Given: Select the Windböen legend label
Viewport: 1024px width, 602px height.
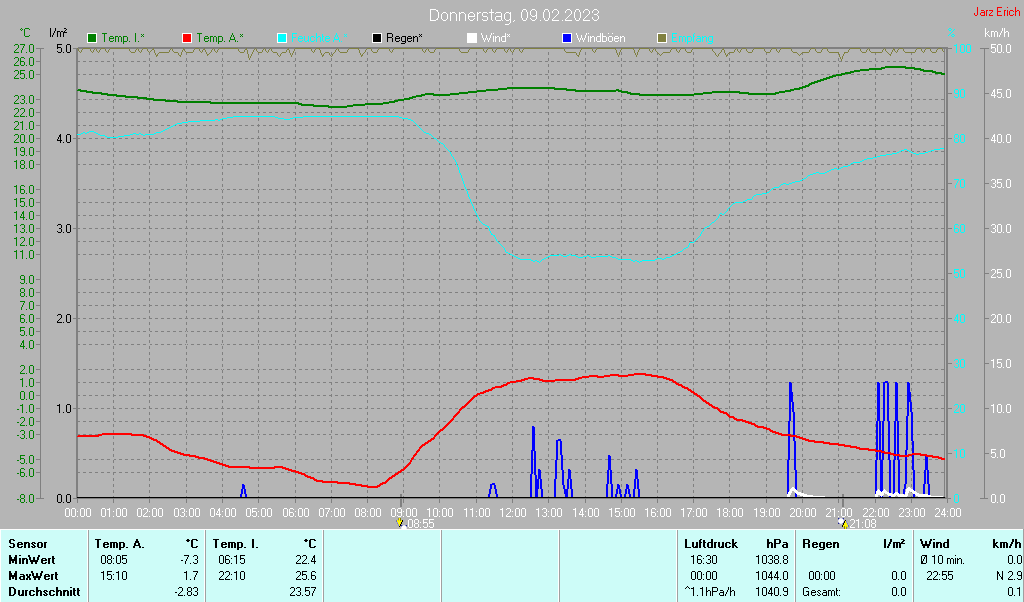Looking at the screenshot, I should (x=600, y=39).
